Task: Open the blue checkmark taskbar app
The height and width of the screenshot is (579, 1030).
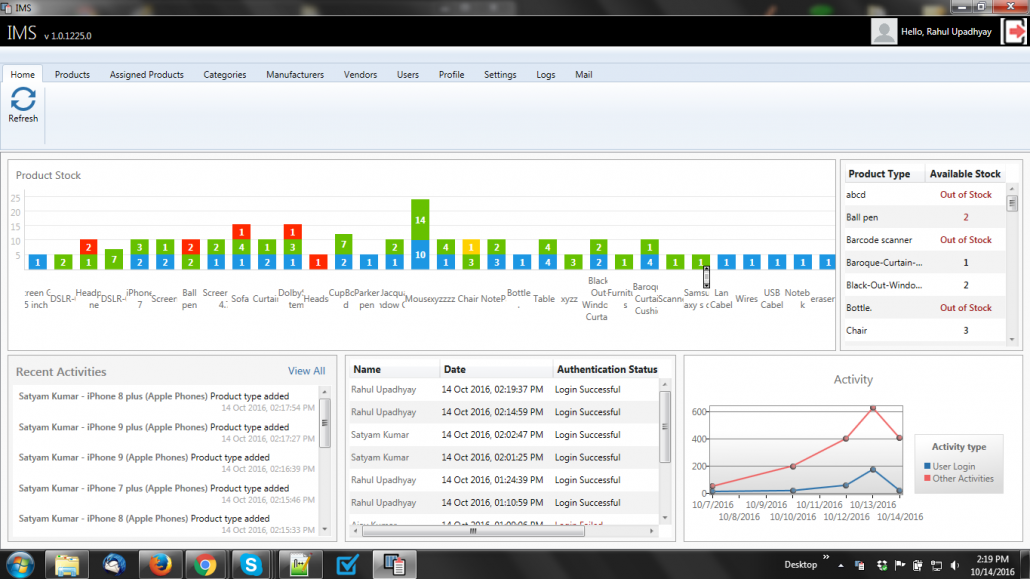Action: click(347, 565)
